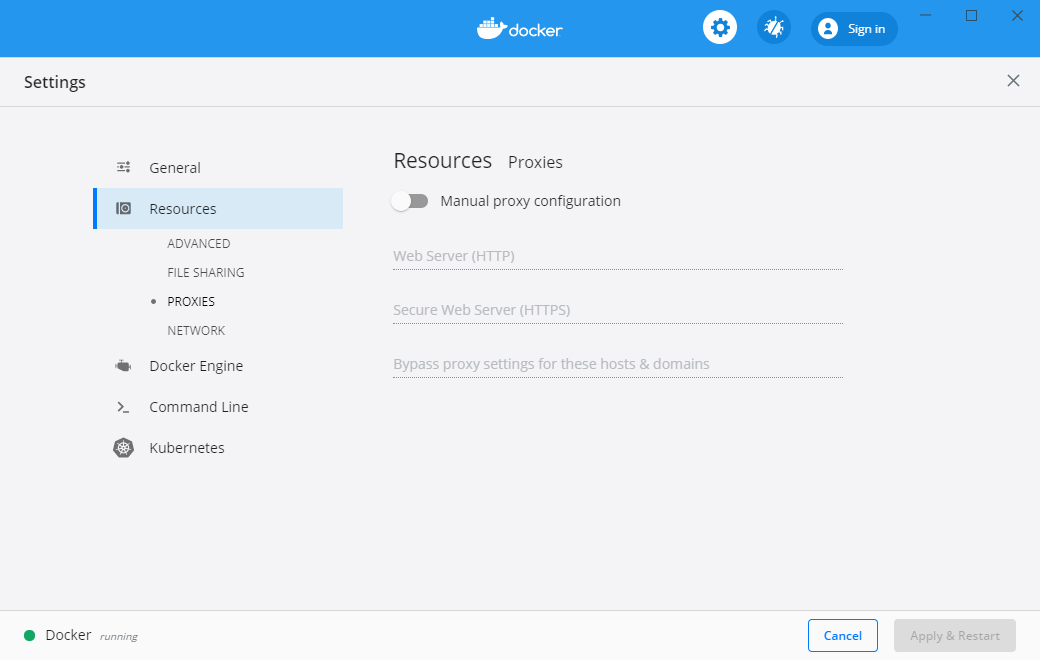Viewport: 1040px width, 660px height.
Task: Click the Sign in button
Action: (854, 29)
